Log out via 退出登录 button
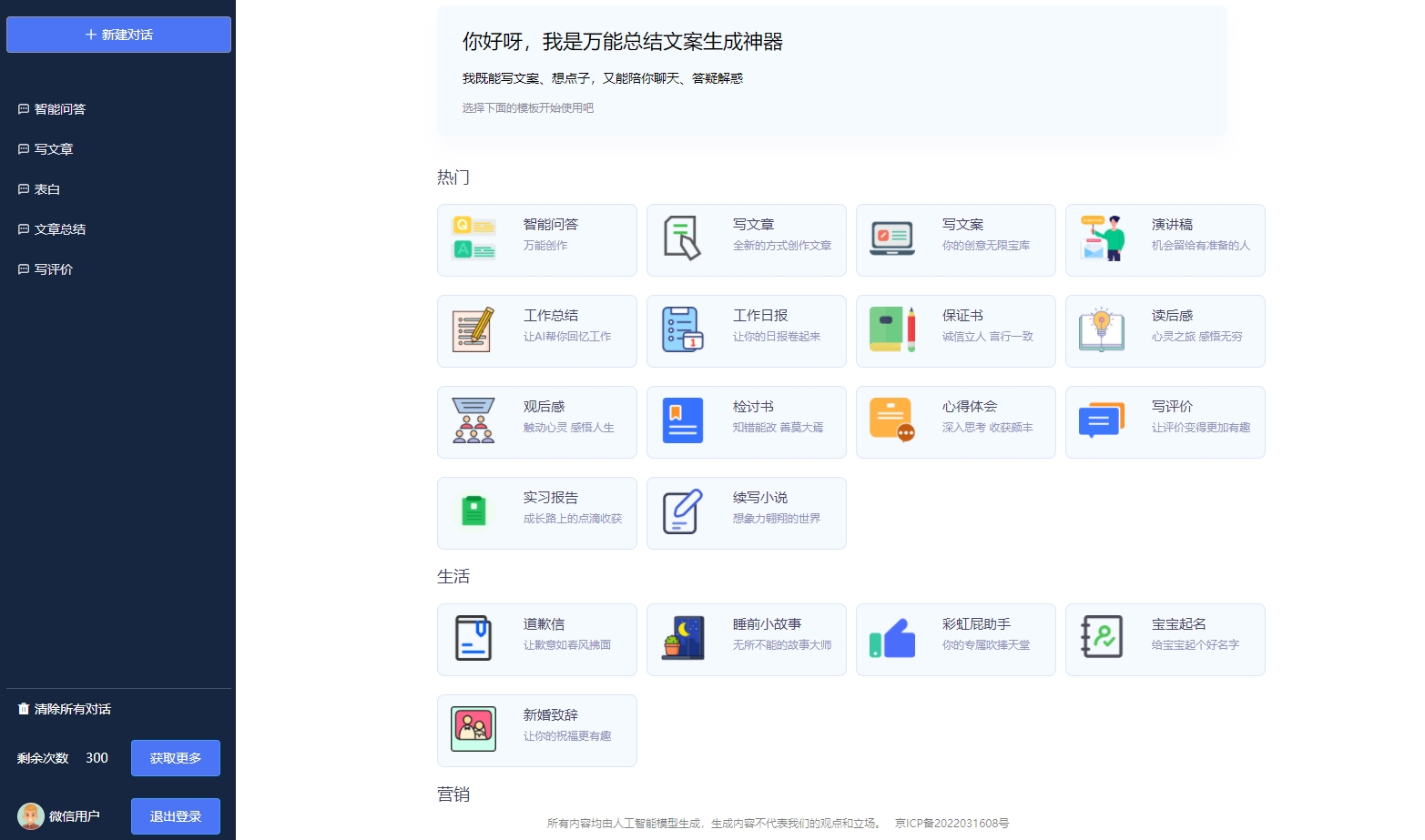The width and height of the screenshot is (1425, 840). point(176,816)
